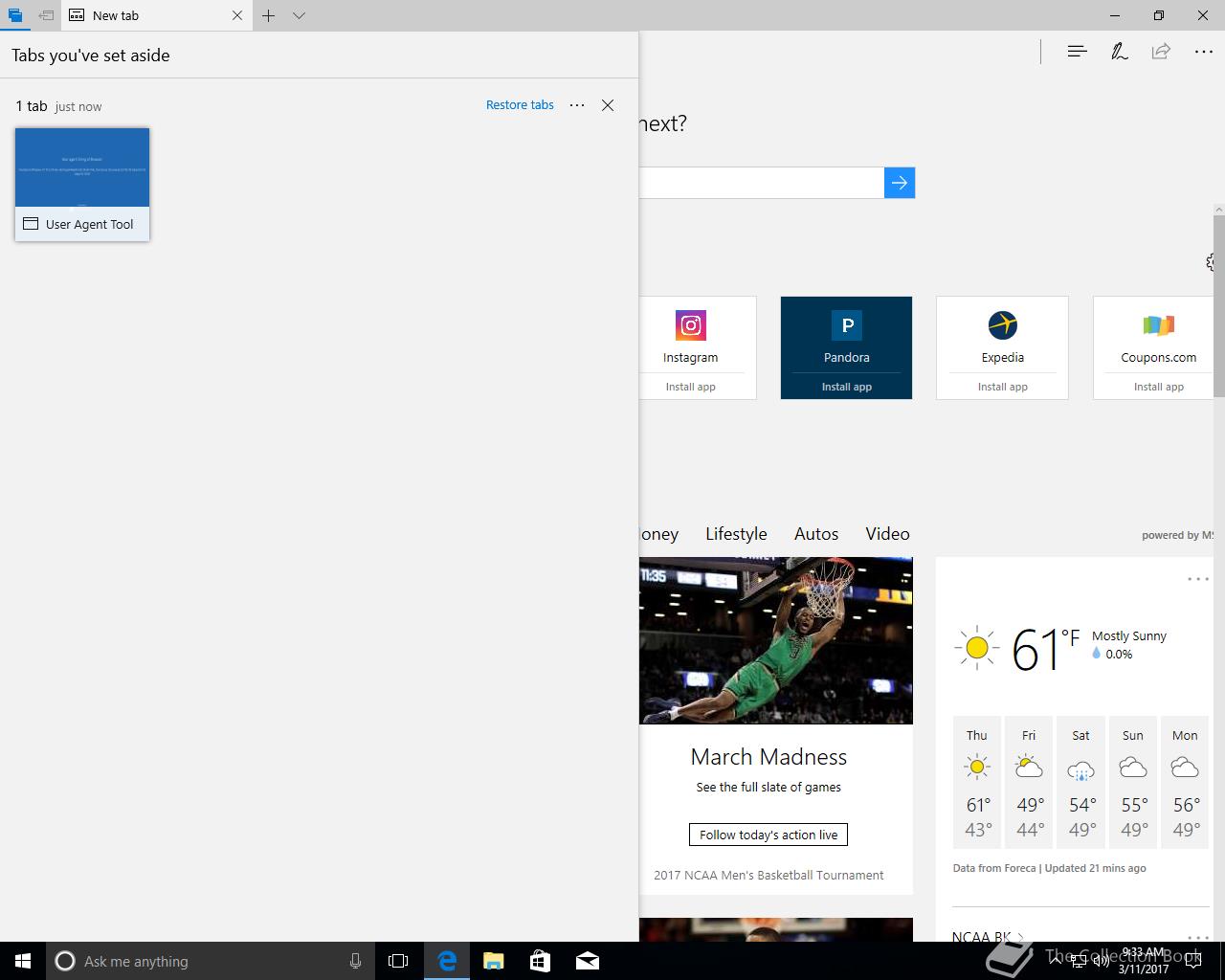Open more options for set-aside tabs

(577, 105)
